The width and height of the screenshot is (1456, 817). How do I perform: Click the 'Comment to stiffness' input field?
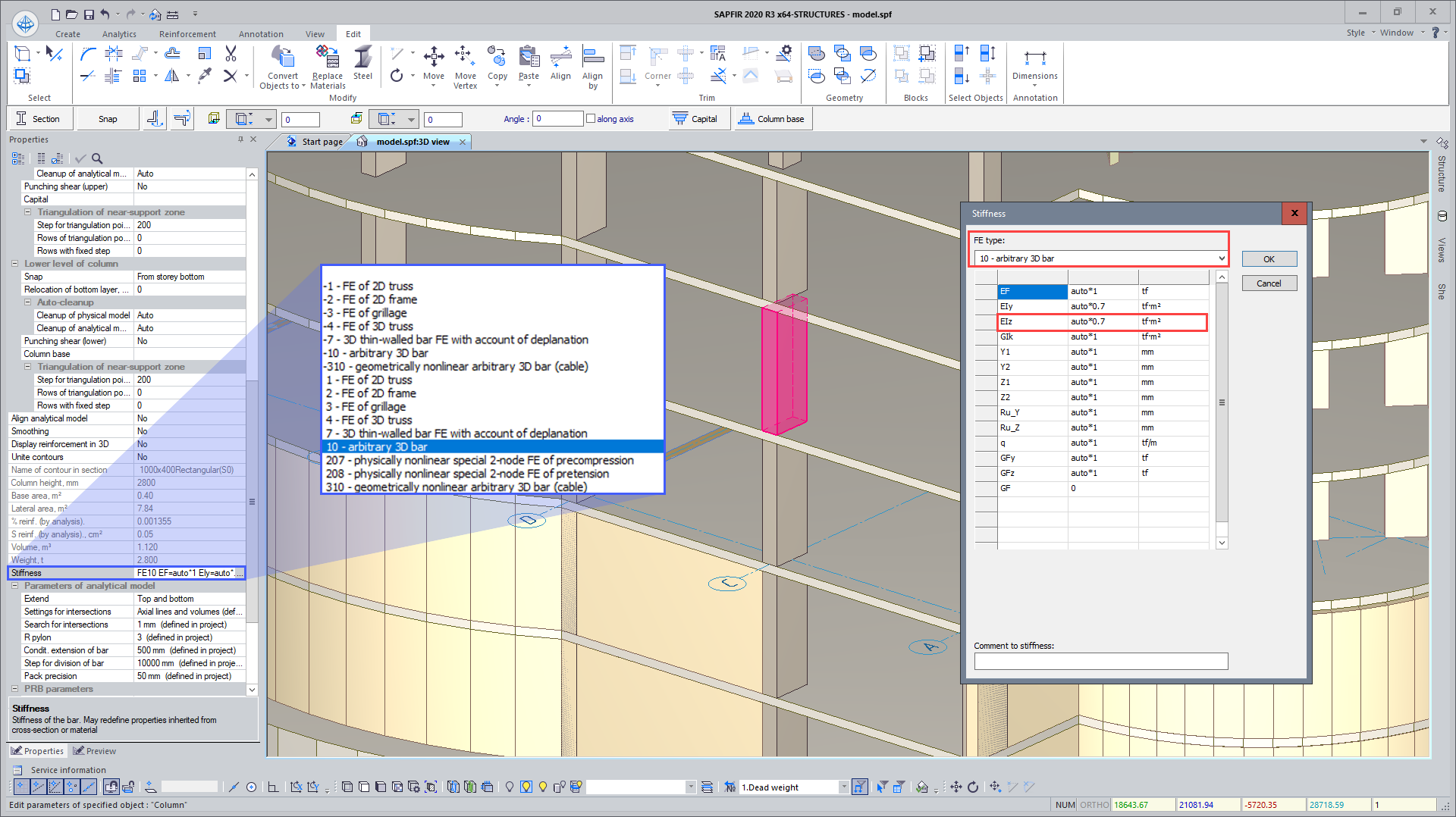coord(1100,662)
